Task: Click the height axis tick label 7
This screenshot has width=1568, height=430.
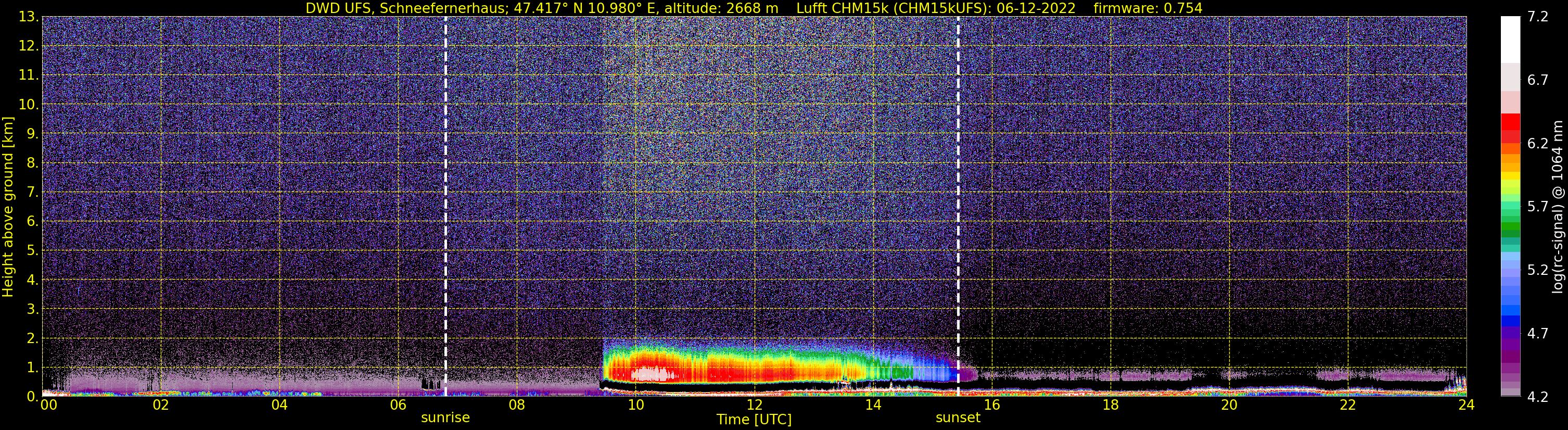Action: click(32, 193)
